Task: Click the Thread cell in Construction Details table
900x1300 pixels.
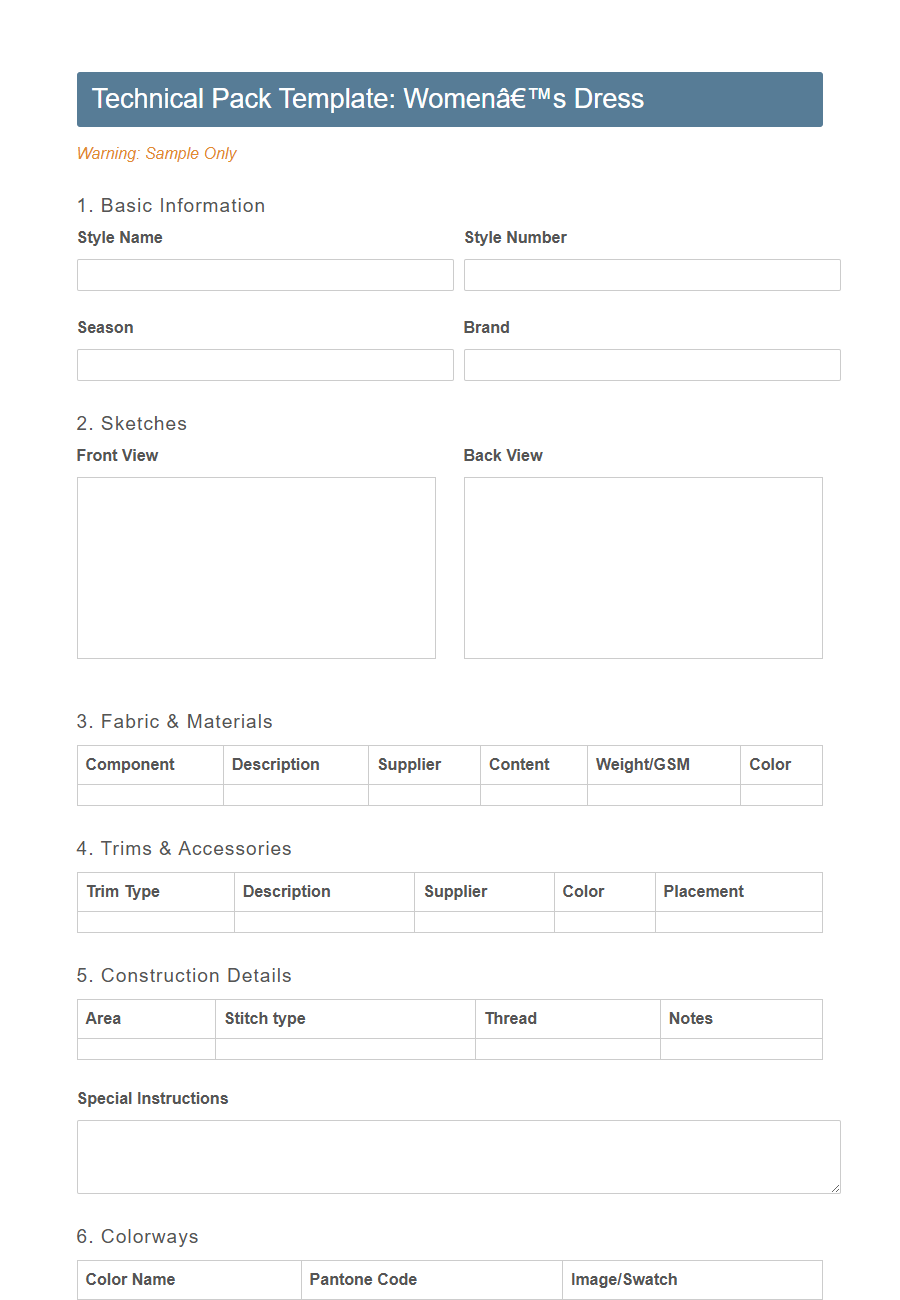Action: [567, 1049]
